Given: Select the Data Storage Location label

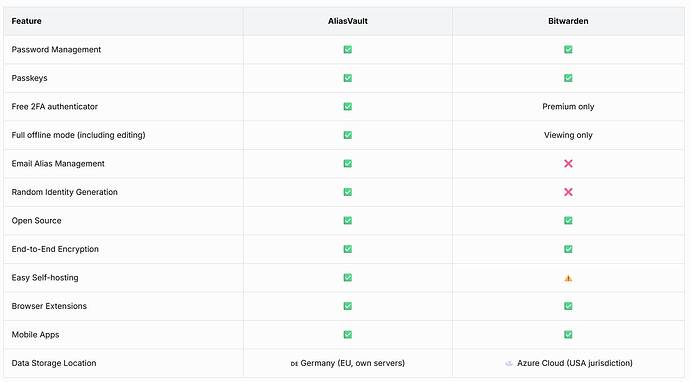Looking at the screenshot, I should 54,363.
